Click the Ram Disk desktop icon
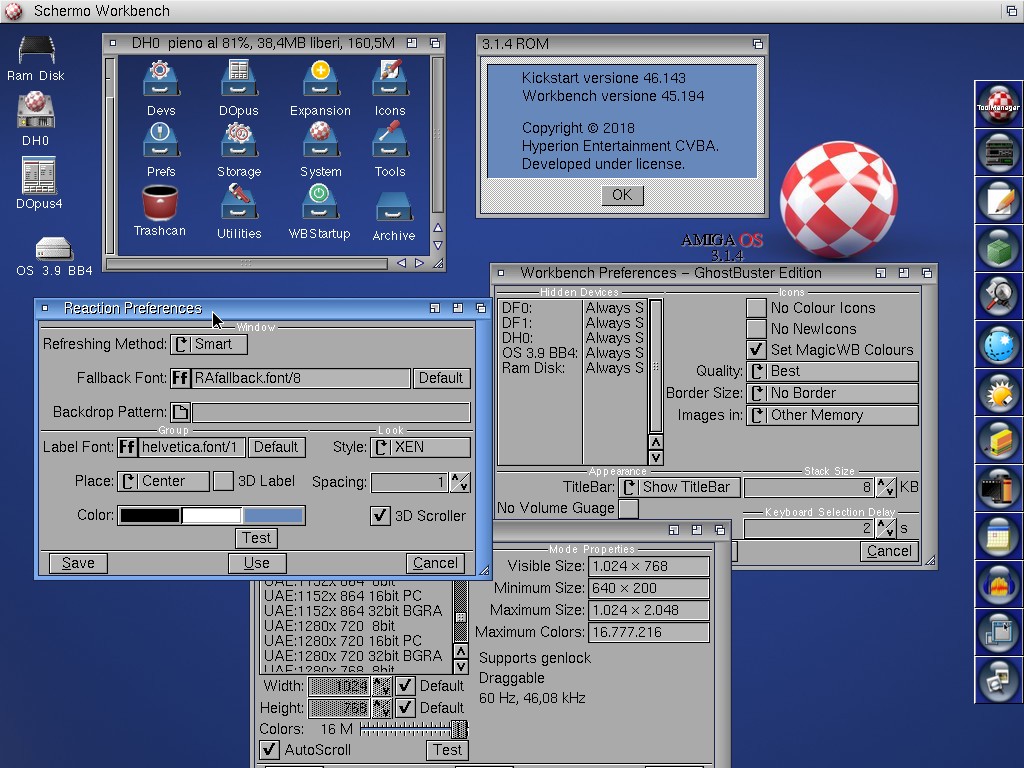Image resolution: width=1024 pixels, height=768 pixels. pyautogui.click(x=36, y=52)
